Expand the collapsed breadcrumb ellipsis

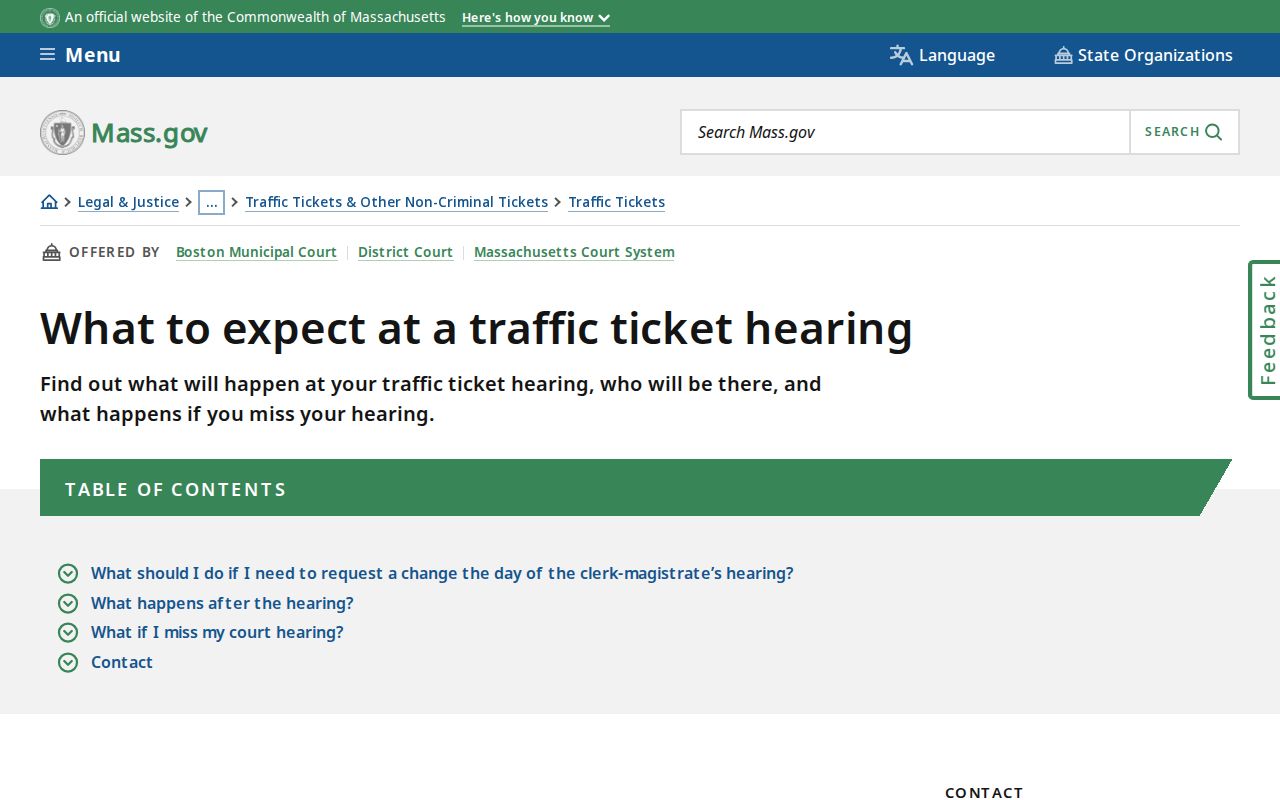[211, 202]
